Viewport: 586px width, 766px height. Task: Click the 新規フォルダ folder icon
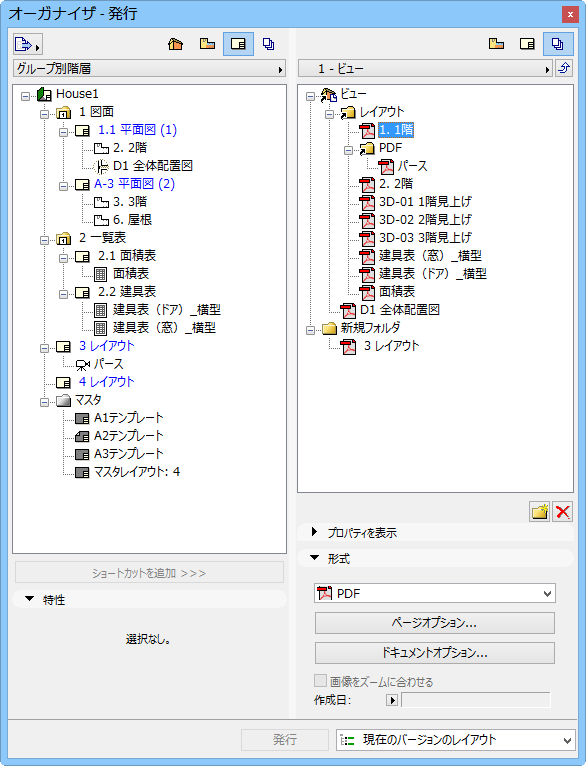tap(330, 328)
